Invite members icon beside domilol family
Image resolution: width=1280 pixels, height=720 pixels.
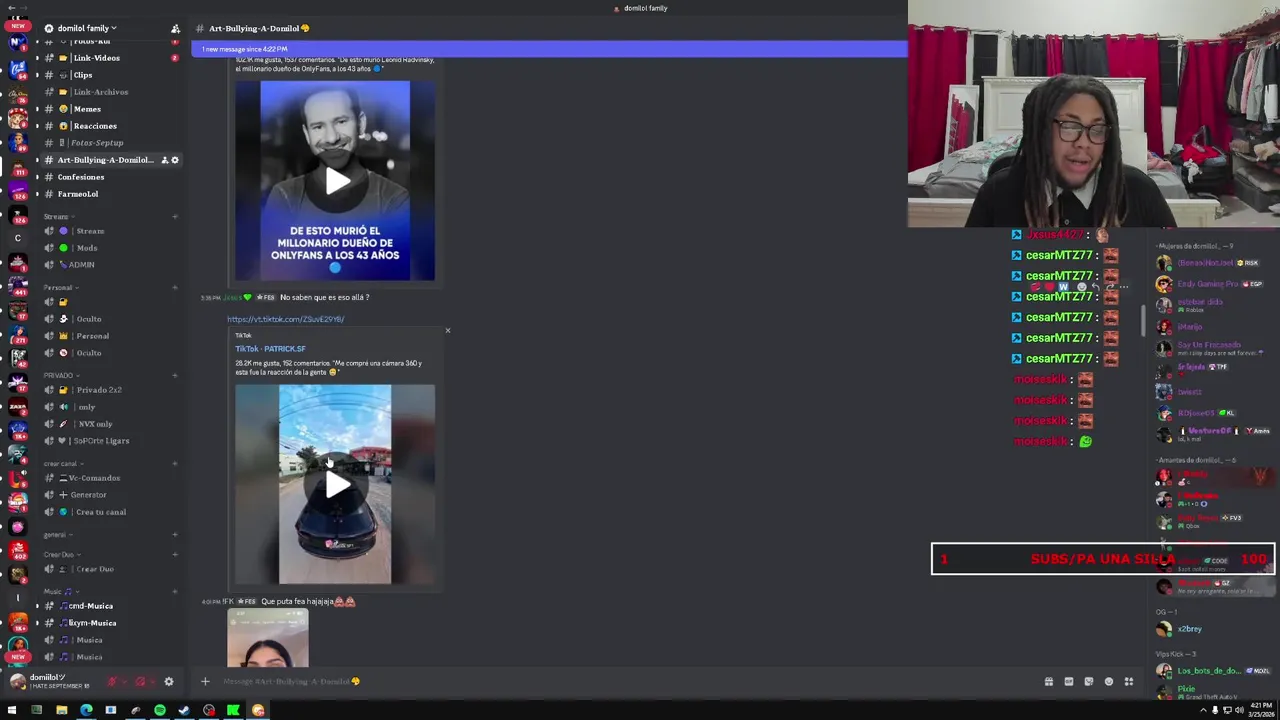coord(175,28)
